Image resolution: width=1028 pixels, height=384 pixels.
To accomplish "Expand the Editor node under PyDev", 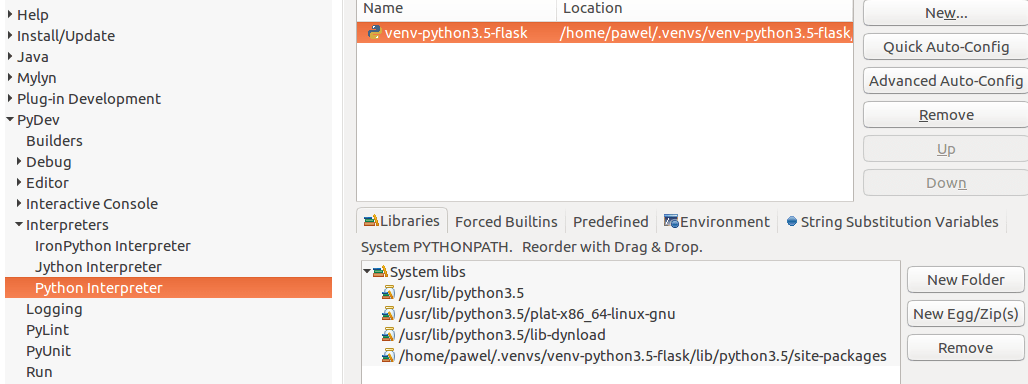I will (20, 182).
